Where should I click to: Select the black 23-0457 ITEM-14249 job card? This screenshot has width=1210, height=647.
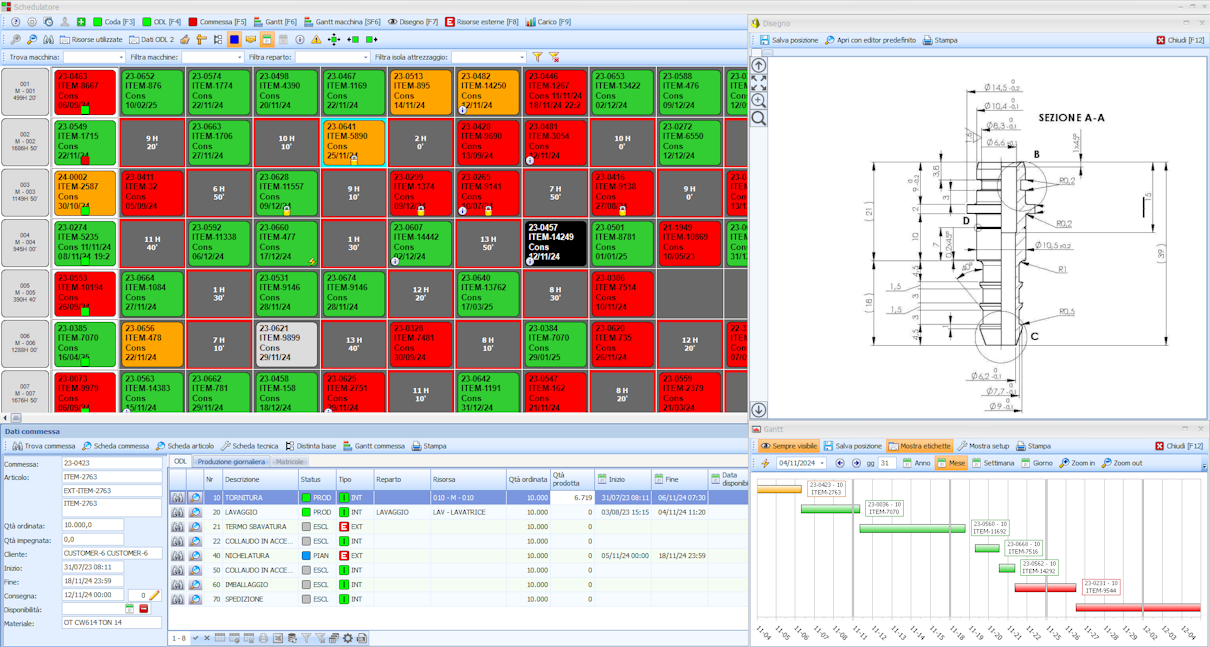click(554, 243)
